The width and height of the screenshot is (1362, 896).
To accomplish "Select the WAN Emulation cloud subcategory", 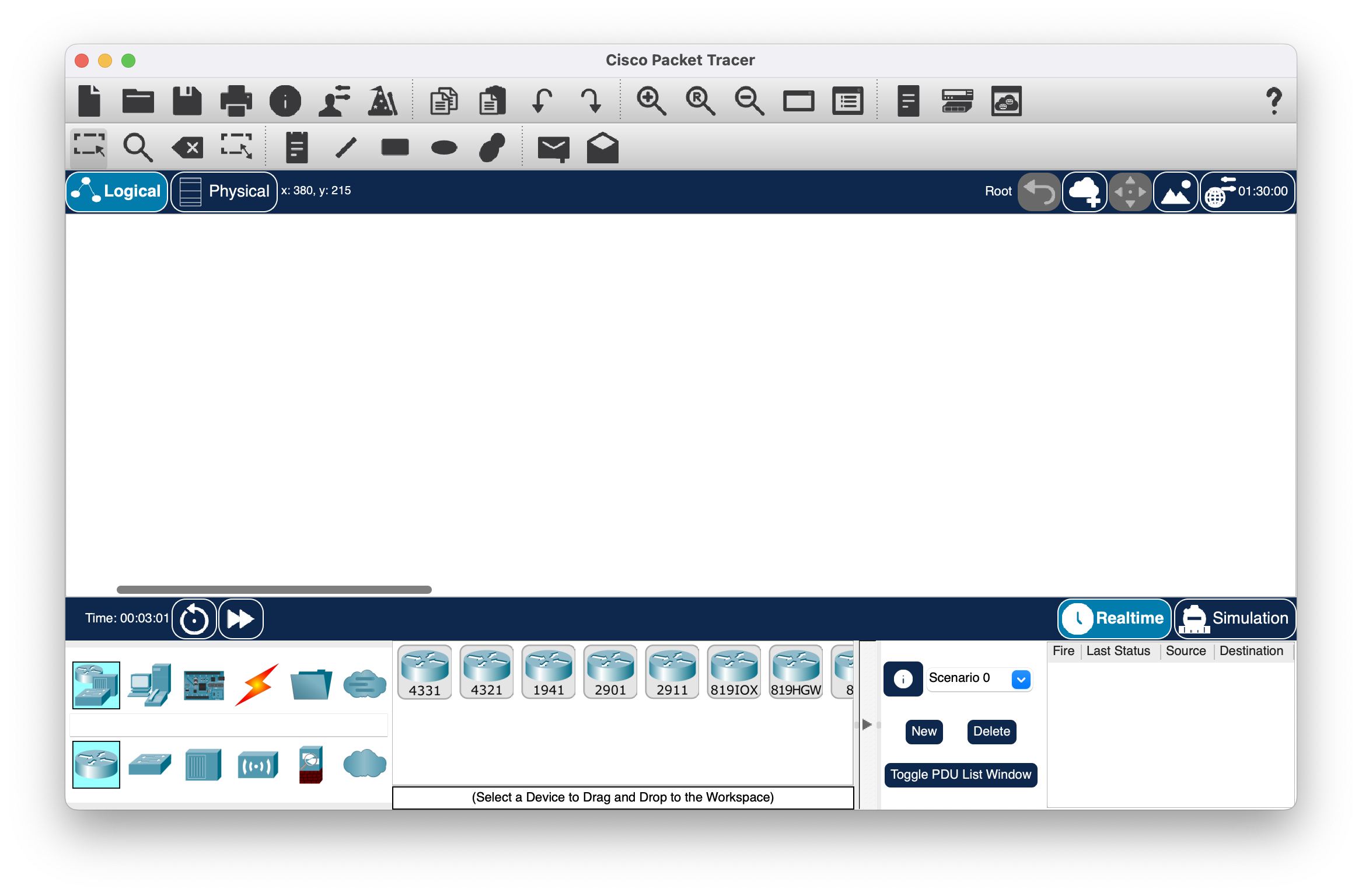I will 365,764.
